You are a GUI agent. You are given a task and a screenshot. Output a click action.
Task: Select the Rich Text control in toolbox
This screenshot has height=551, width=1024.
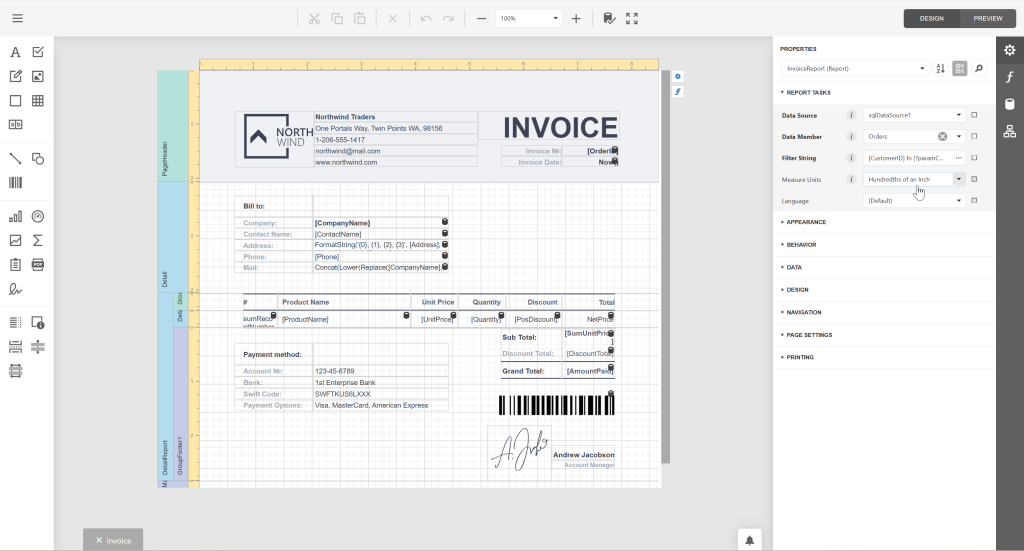point(16,76)
